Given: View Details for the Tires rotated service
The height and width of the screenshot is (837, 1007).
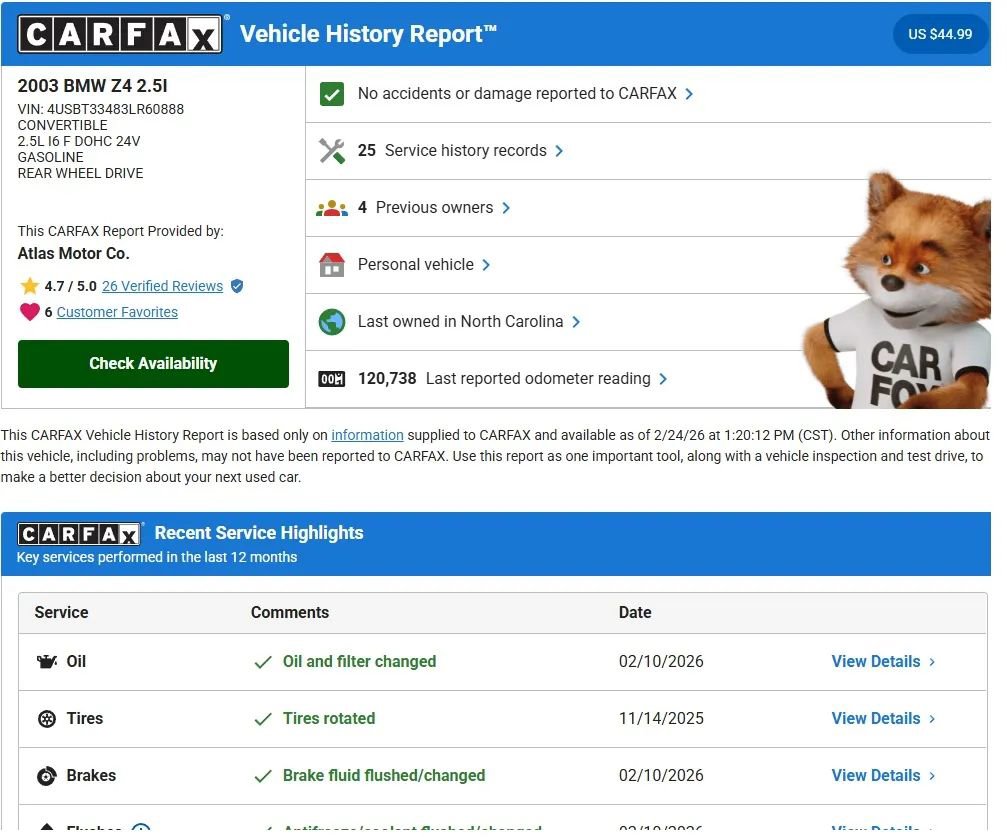Looking at the screenshot, I should click(x=876, y=718).
